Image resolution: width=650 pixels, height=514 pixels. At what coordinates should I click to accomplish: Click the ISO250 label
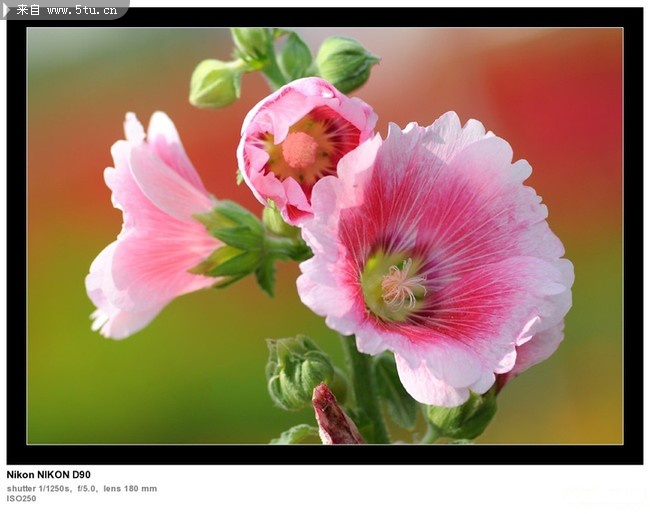tap(21, 498)
